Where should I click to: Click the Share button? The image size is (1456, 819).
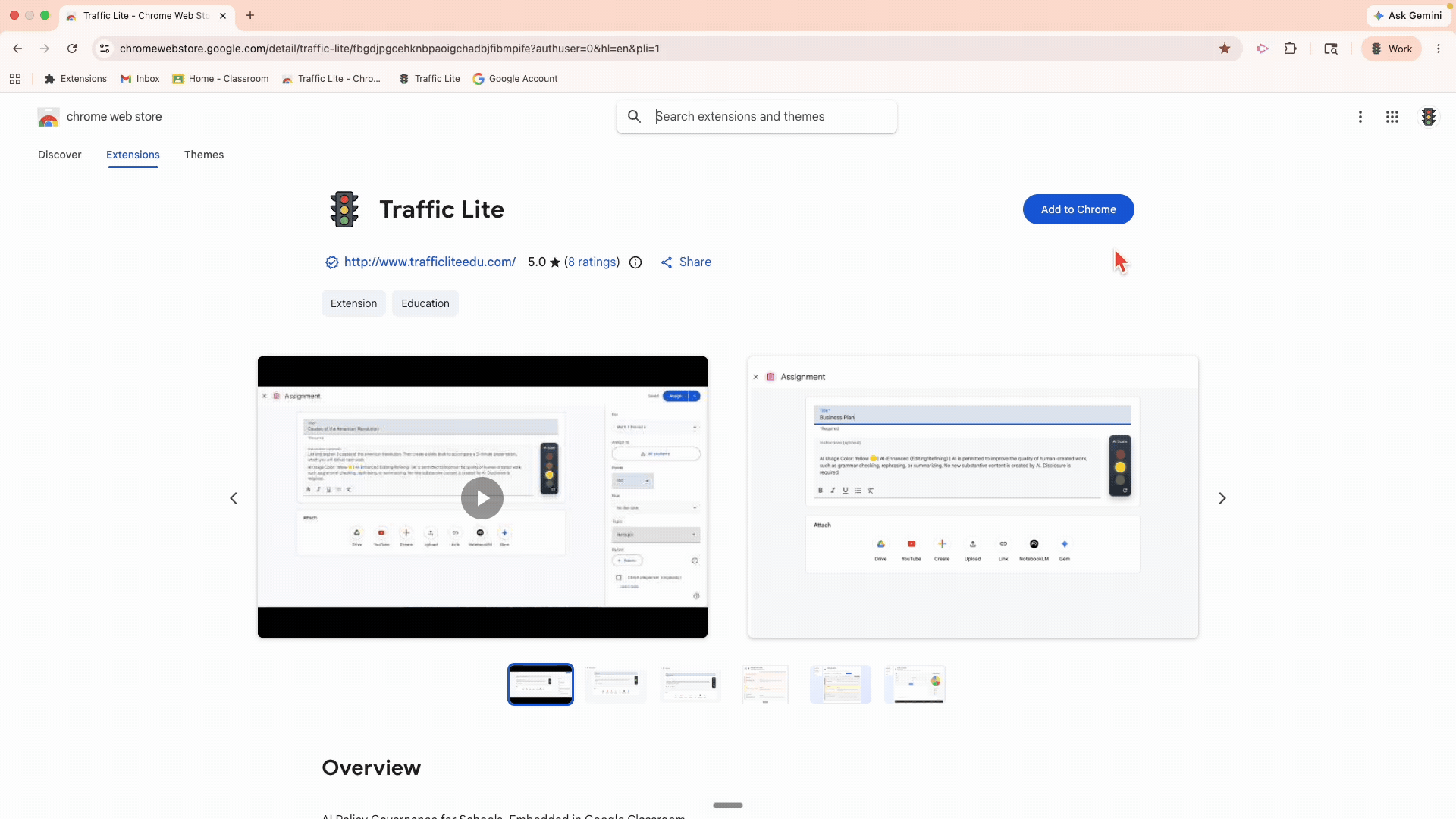click(686, 262)
